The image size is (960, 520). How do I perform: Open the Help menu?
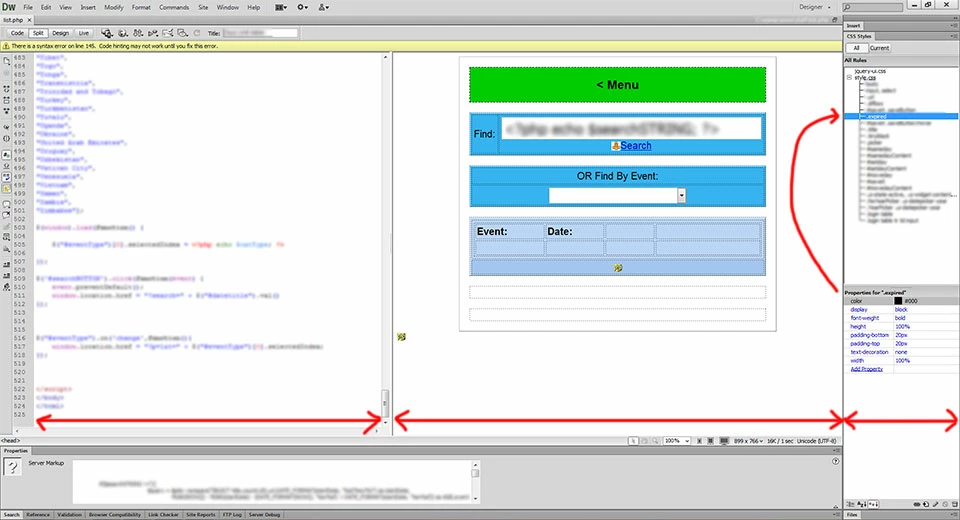(x=253, y=7)
